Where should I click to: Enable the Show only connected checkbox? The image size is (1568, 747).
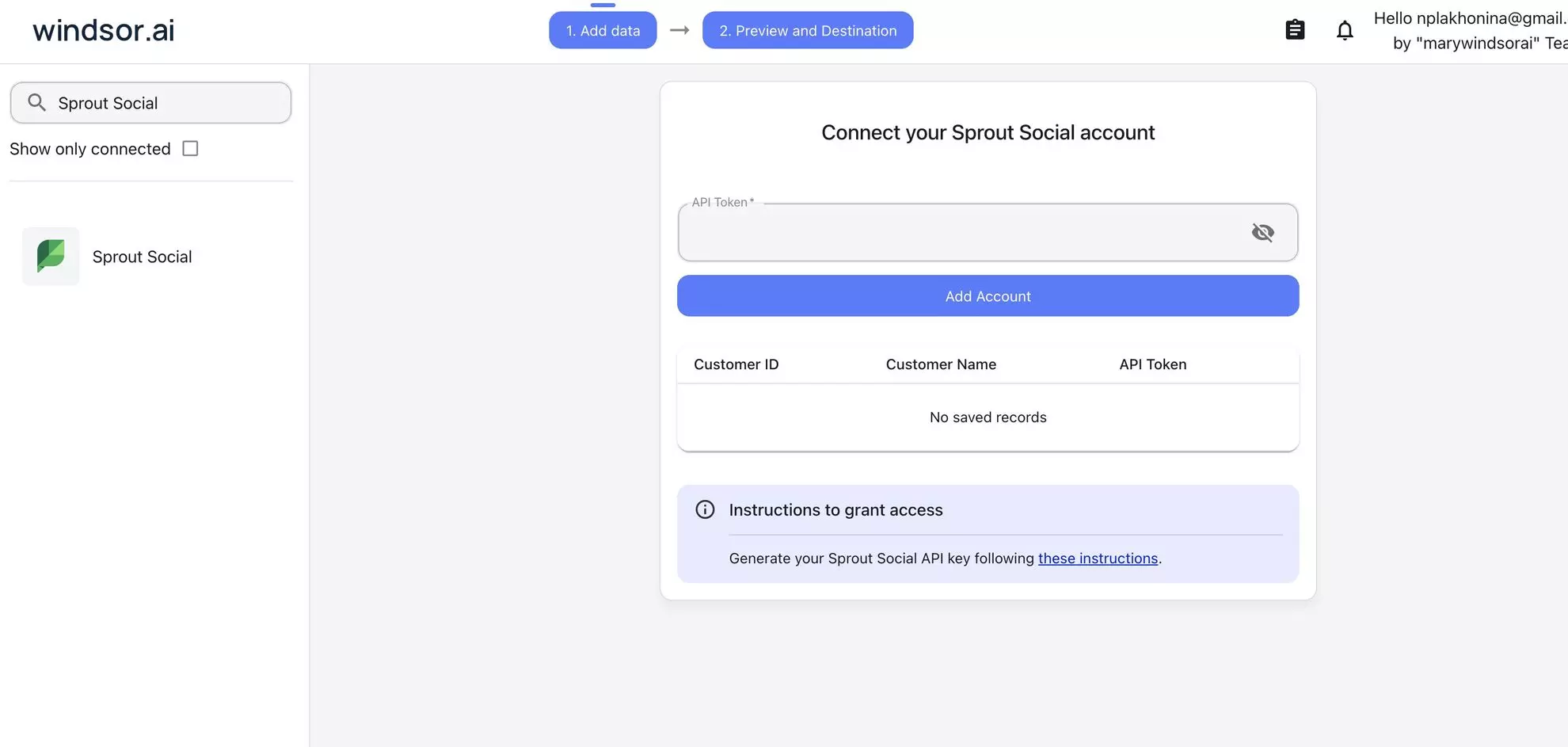[x=189, y=148]
